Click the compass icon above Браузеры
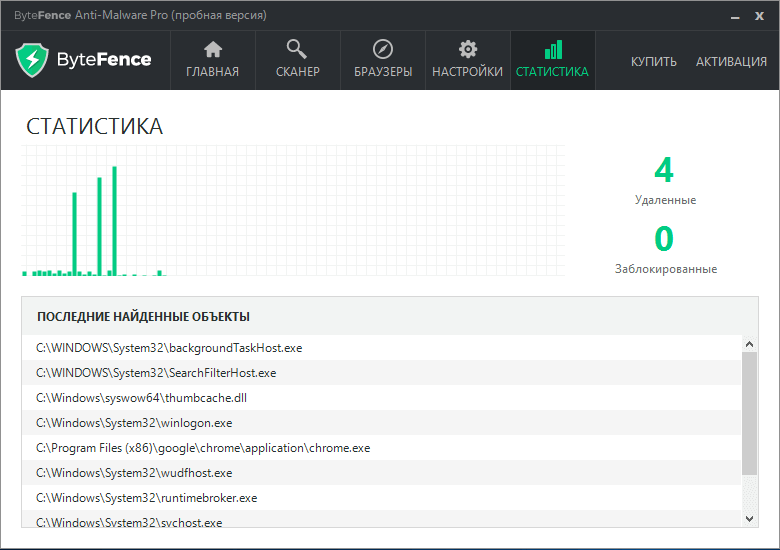This screenshot has height=550, width=780. (383, 50)
